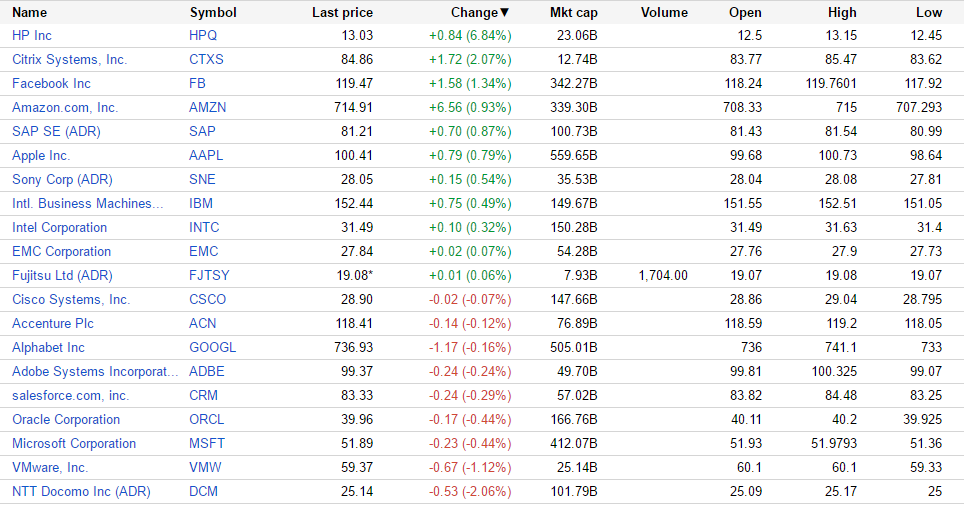Open the Alphabet Inc company link
Viewport: 964px width, 509px height.
click(x=48, y=348)
